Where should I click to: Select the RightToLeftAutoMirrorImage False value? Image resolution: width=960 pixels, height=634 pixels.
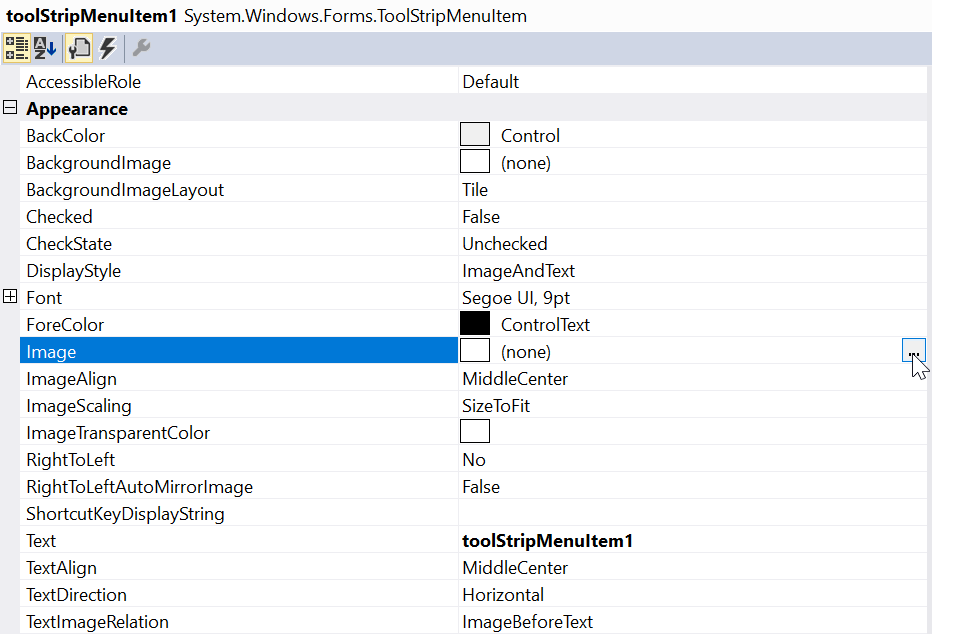[481, 487]
